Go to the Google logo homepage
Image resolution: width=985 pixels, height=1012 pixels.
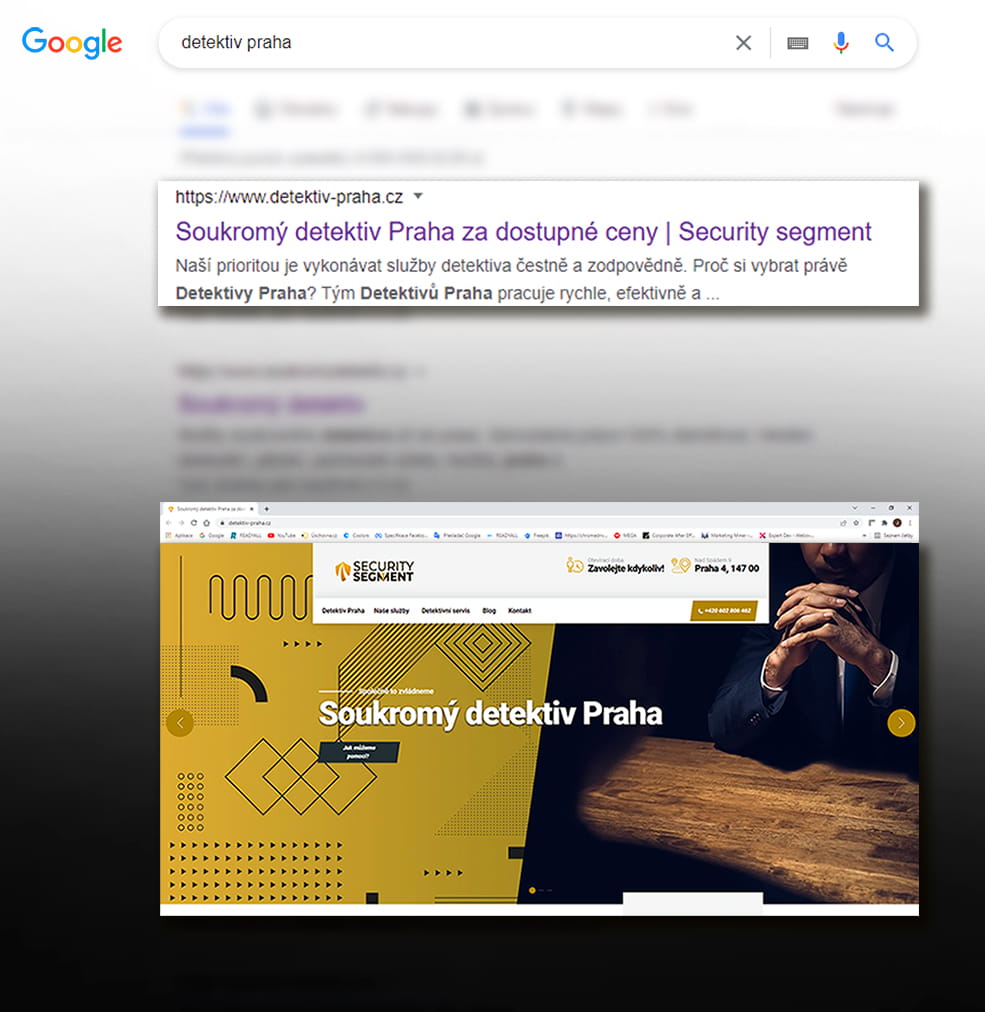point(72,43)
